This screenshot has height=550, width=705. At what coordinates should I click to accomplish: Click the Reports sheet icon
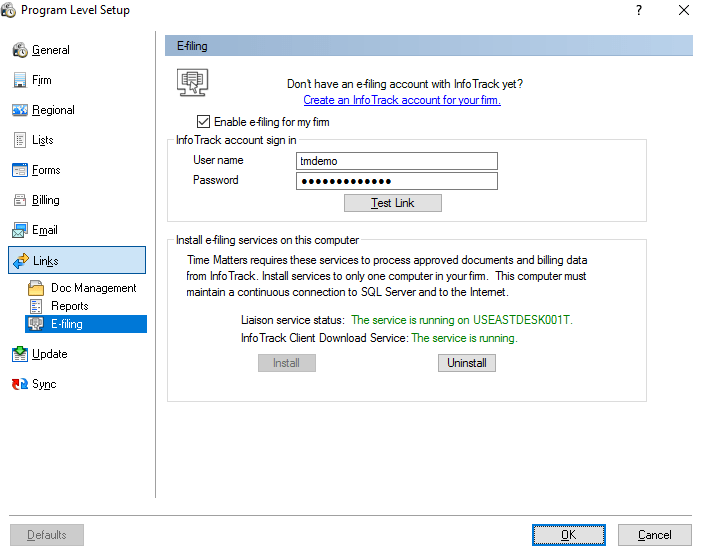(x=36, y=306)
